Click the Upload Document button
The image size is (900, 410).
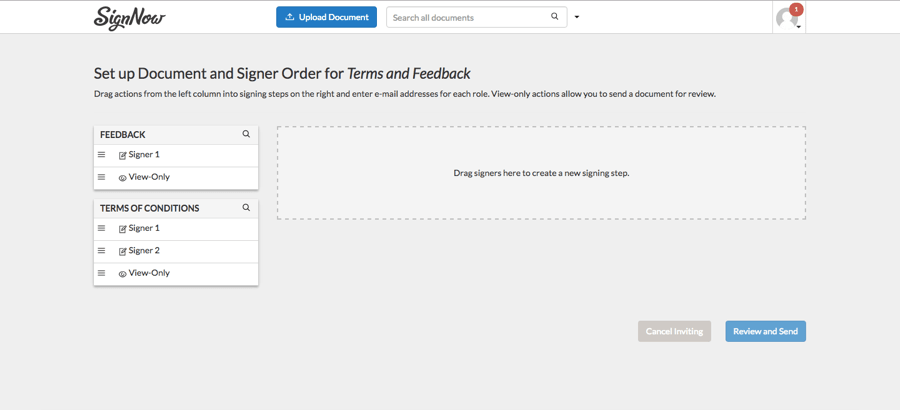pos(326,17)
